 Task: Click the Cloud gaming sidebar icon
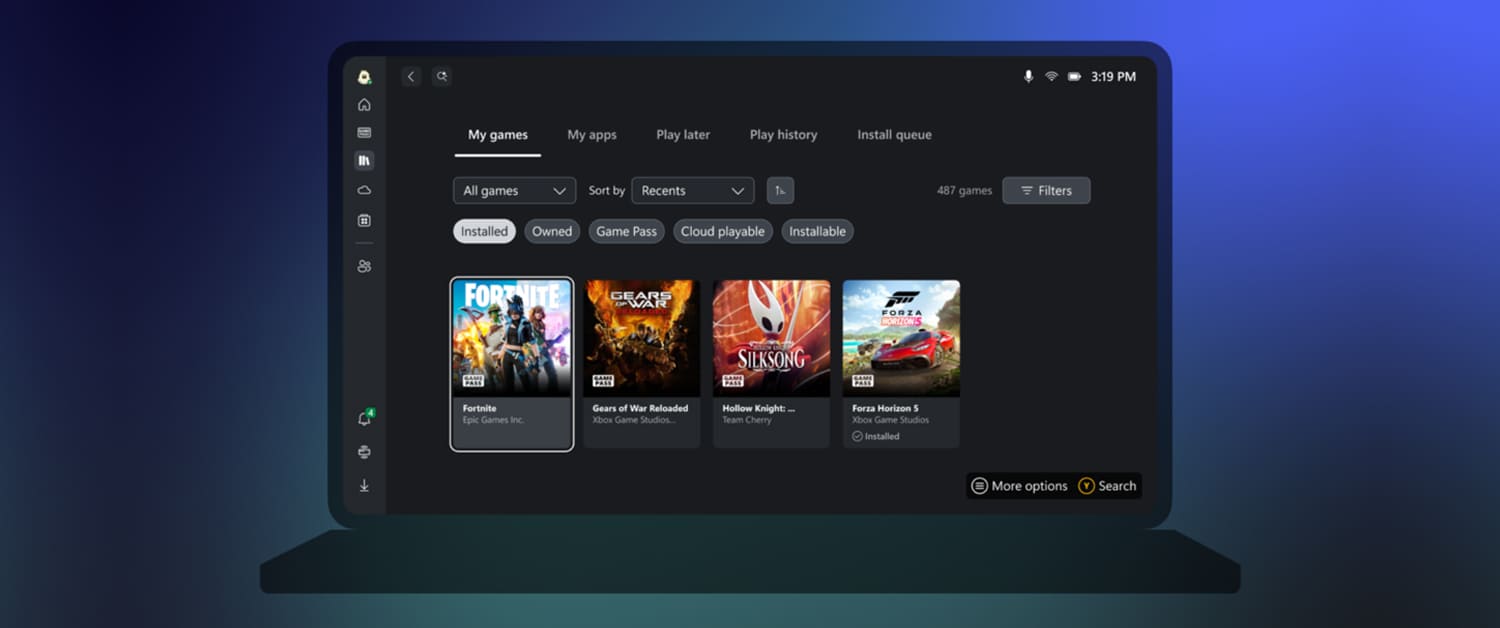364,190
